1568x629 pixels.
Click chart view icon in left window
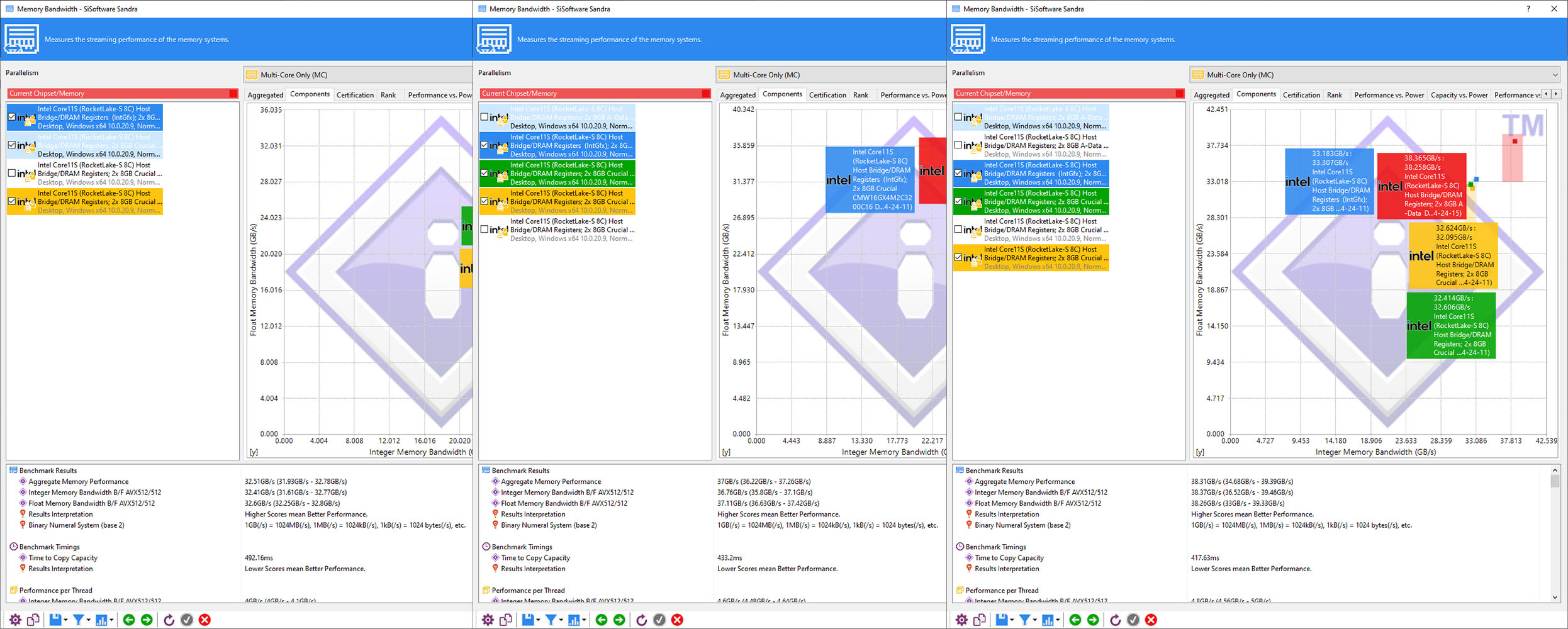click(101, 620)
